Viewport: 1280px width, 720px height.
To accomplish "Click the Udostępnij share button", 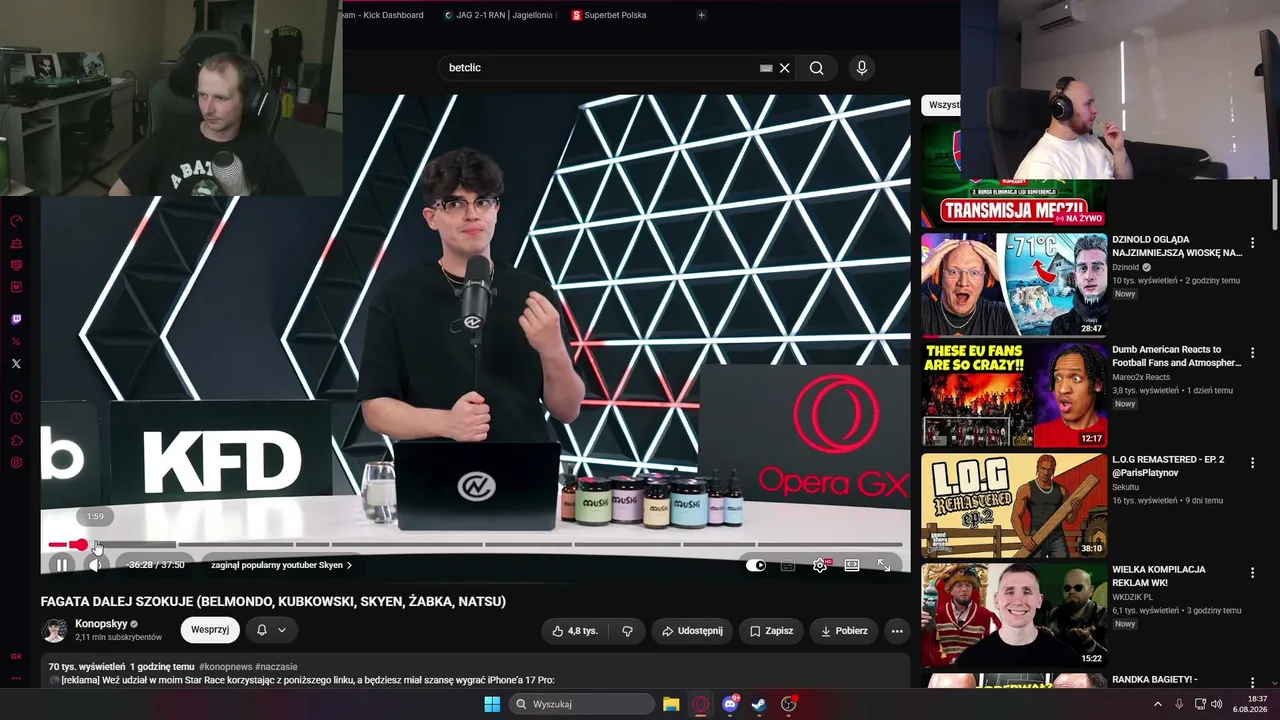I will [692, 631].
